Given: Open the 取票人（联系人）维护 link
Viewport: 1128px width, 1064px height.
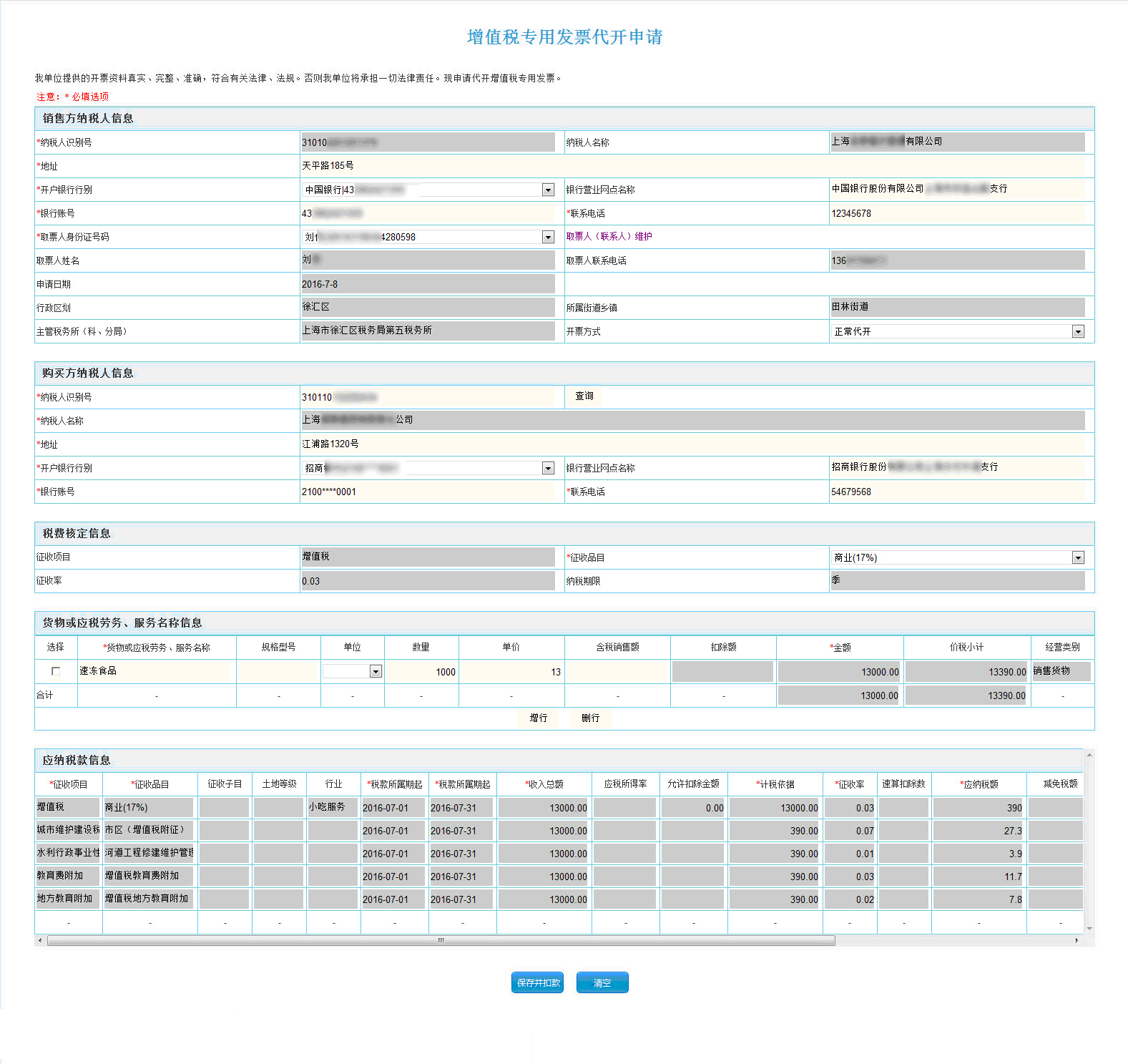Looking at the screenshot, I should click(x=609, y=236).
